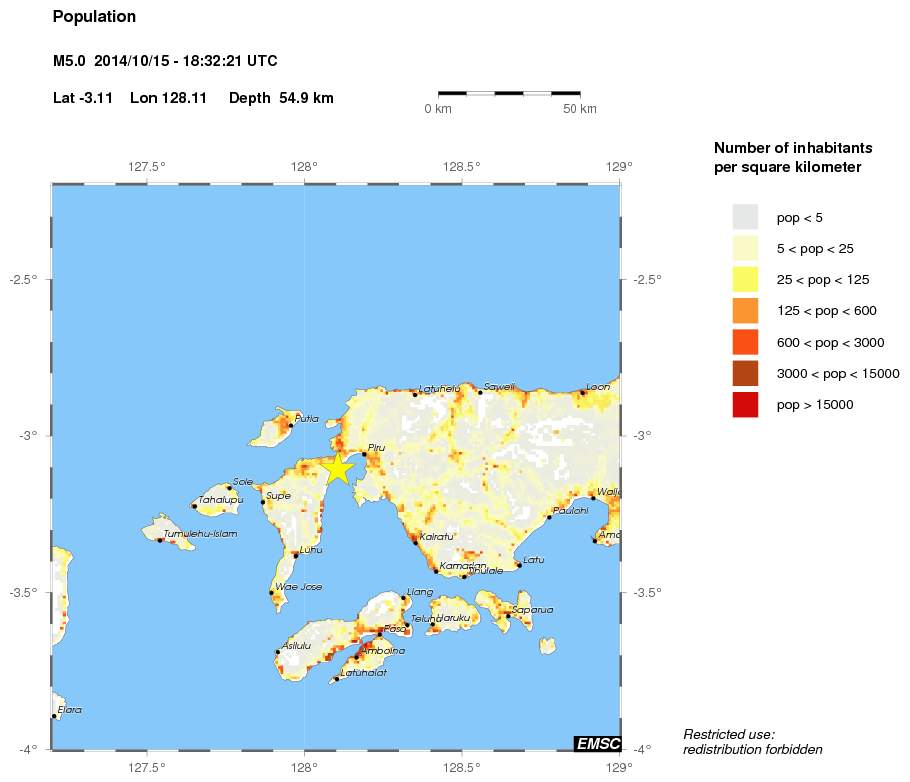
Task: Click the Ambolna city label
Action: point(385,651)
